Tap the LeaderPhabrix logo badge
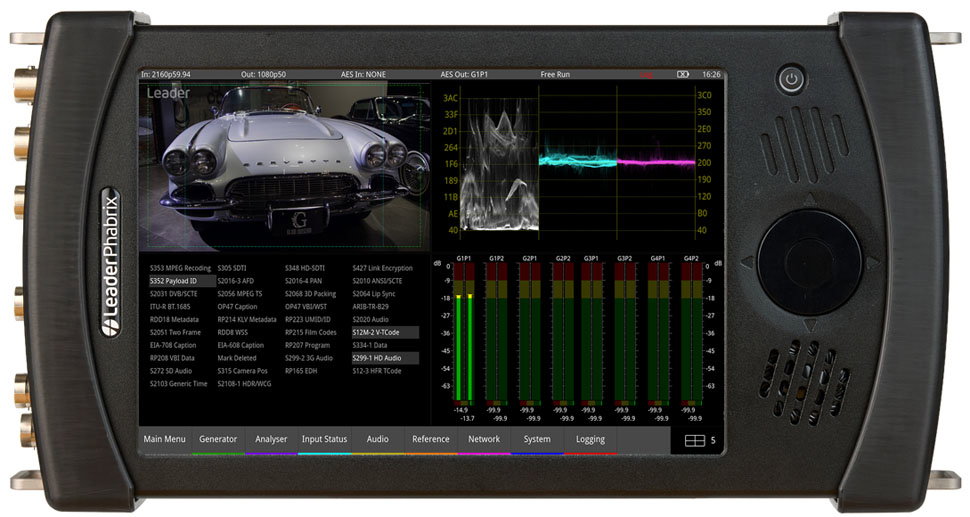The image size is (970, 517). [x=111, y=263]
